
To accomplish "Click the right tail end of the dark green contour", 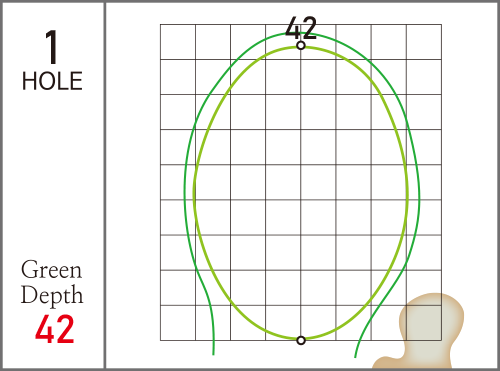I will 355,356.
